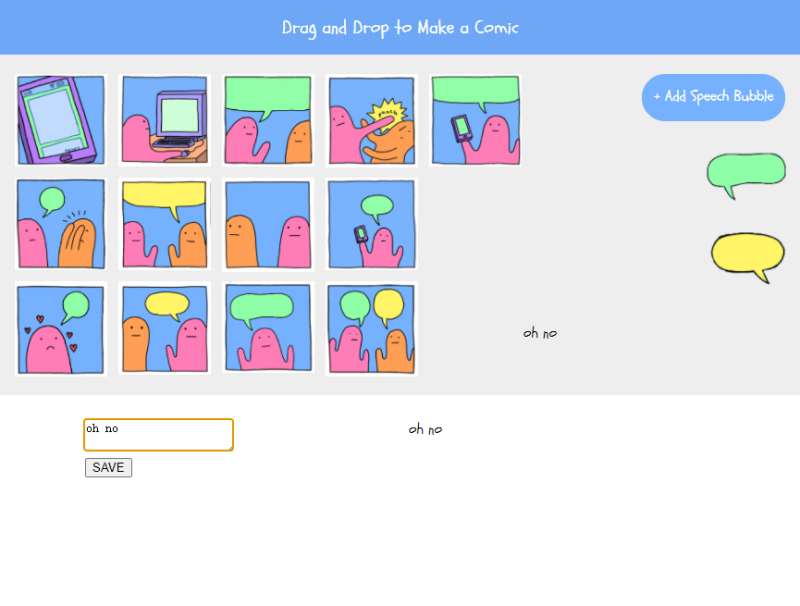Click the 'oh no' text input field

tap(159, 435)
